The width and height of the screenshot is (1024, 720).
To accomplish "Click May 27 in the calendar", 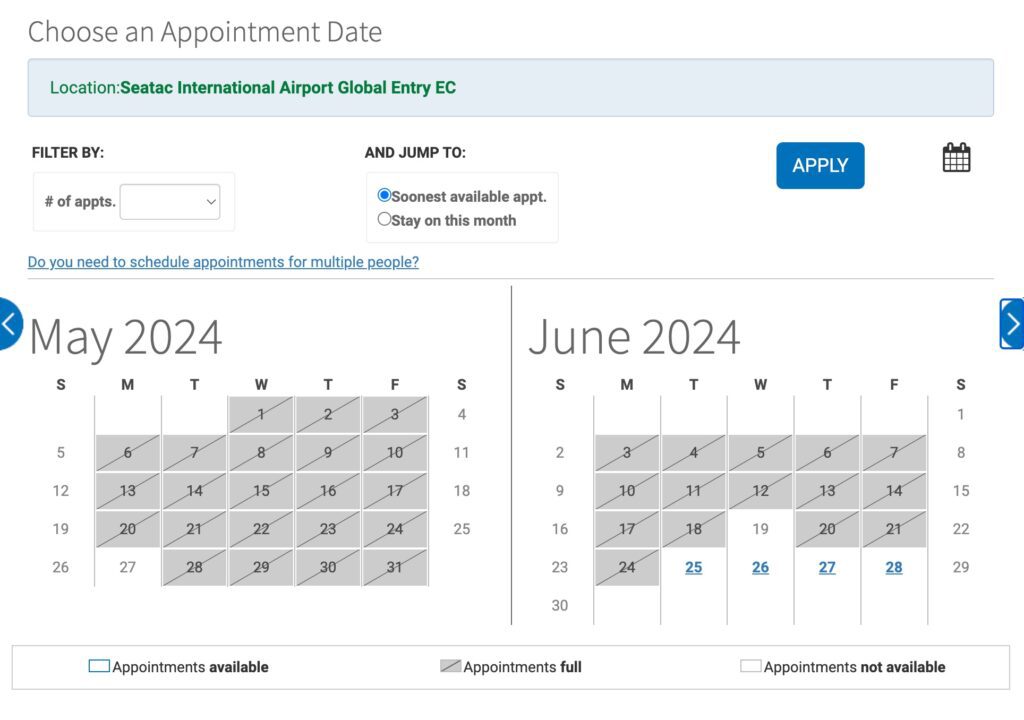I will 127,567.
